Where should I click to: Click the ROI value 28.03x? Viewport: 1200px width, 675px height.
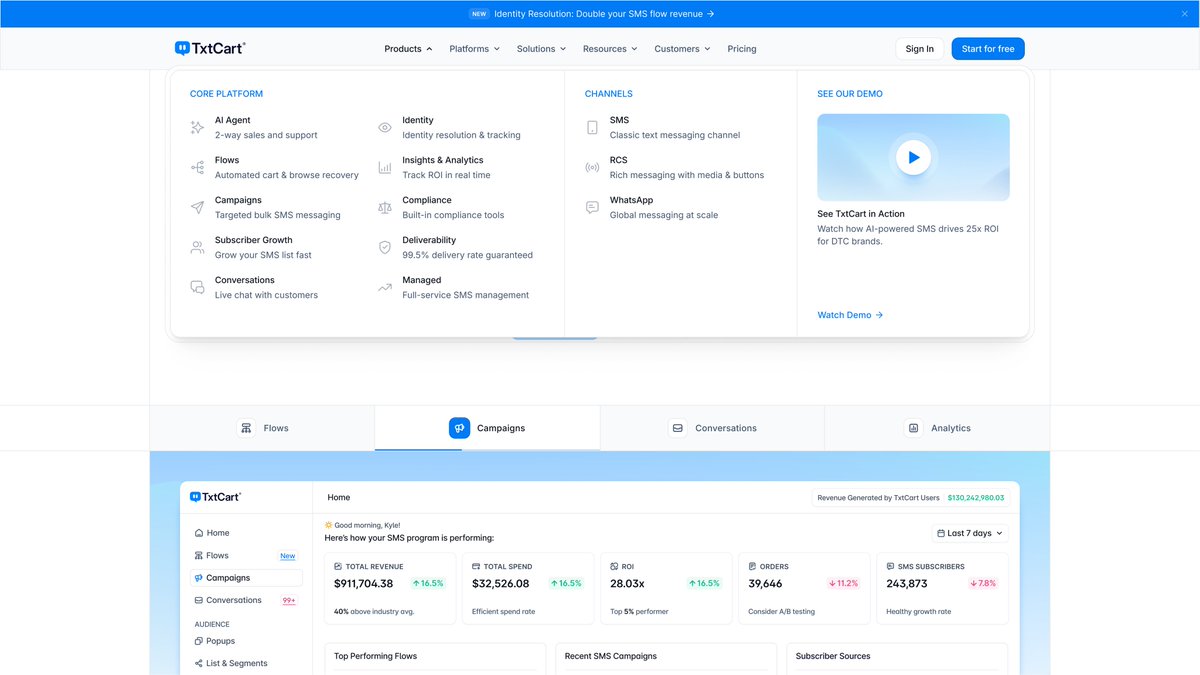tap(627, 583)
